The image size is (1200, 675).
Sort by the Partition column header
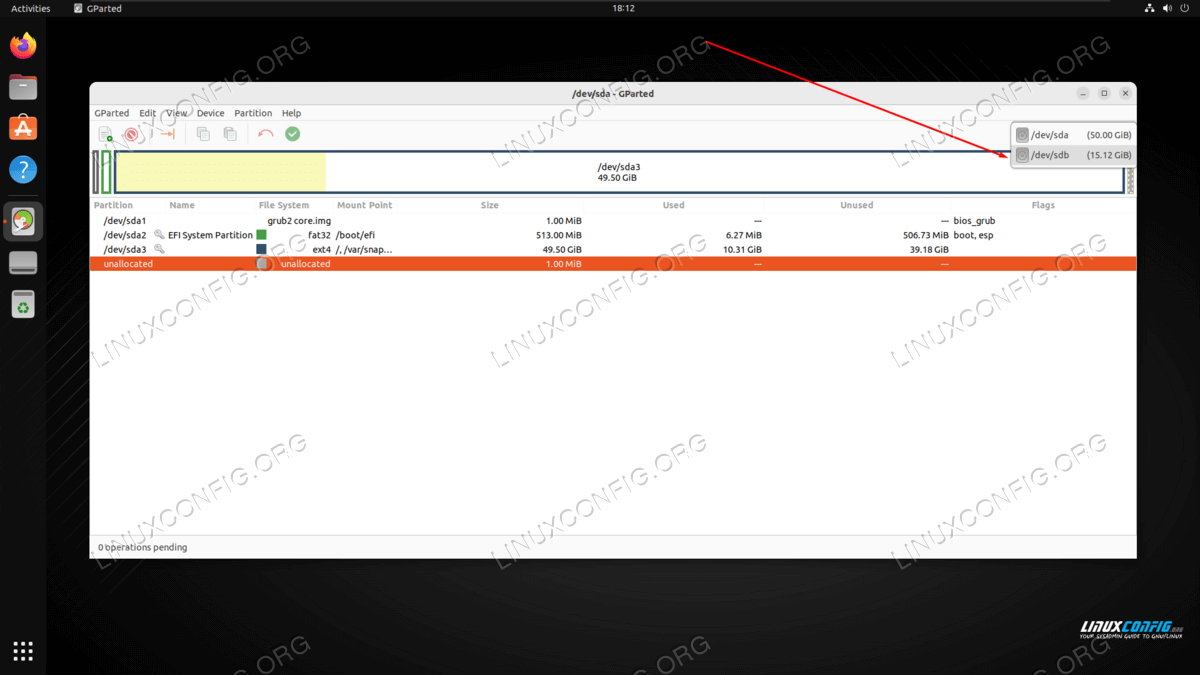113,205
